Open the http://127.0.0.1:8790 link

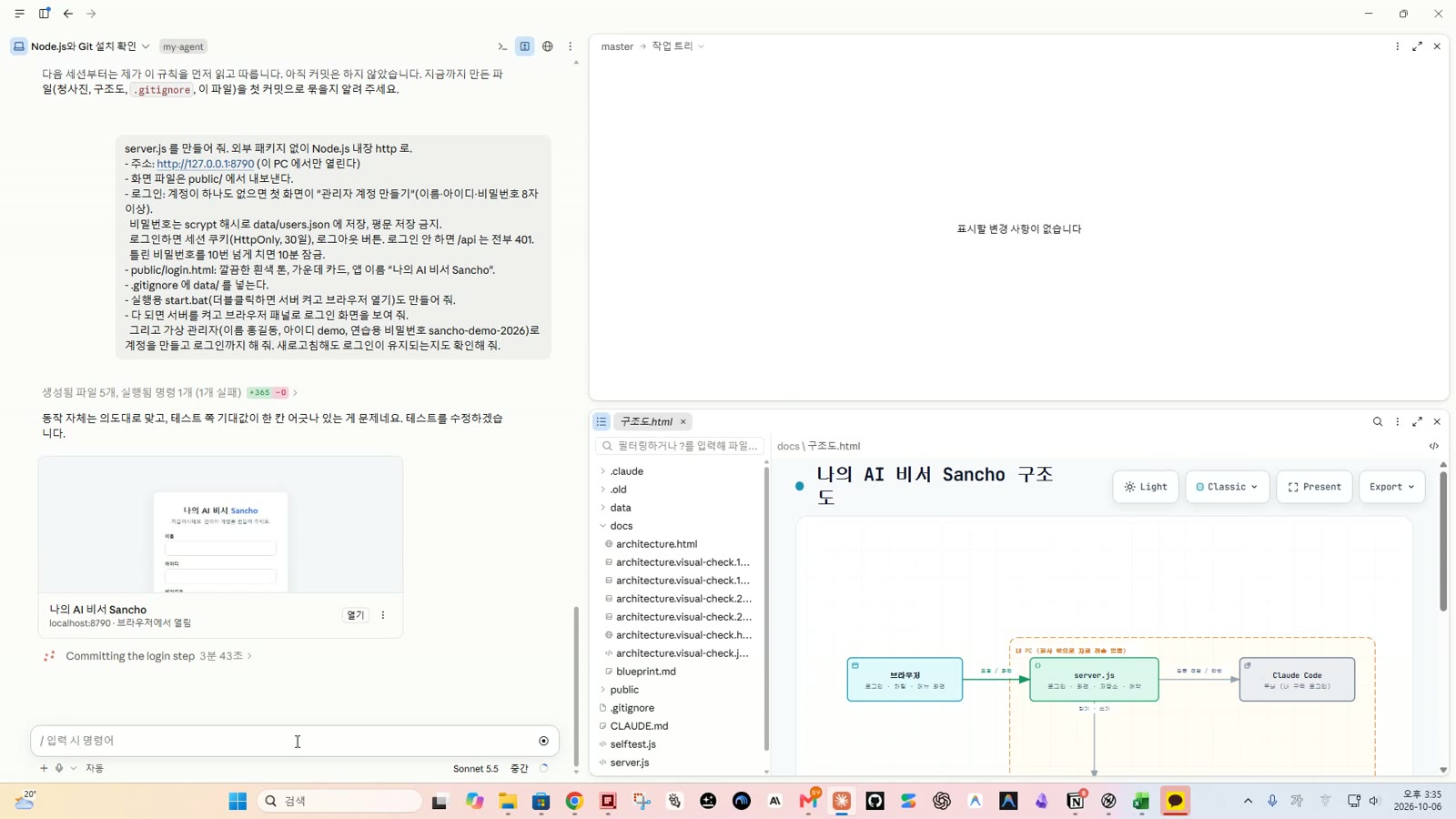point(206,164)
